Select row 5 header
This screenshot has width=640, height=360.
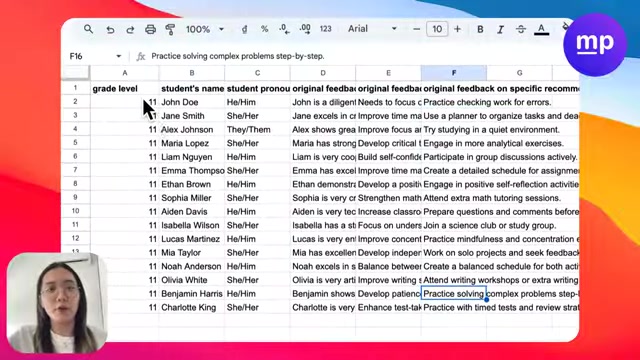pyautogui.click(x=76, y=143)
